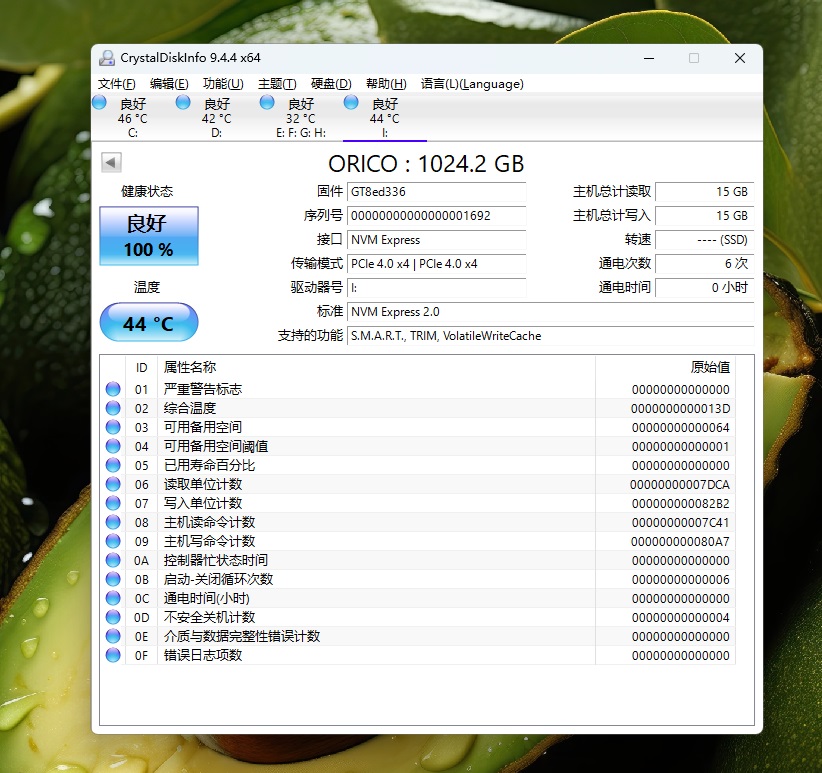Switch to the 32 °C drive E: F: G: H: tab

point(300,117)
